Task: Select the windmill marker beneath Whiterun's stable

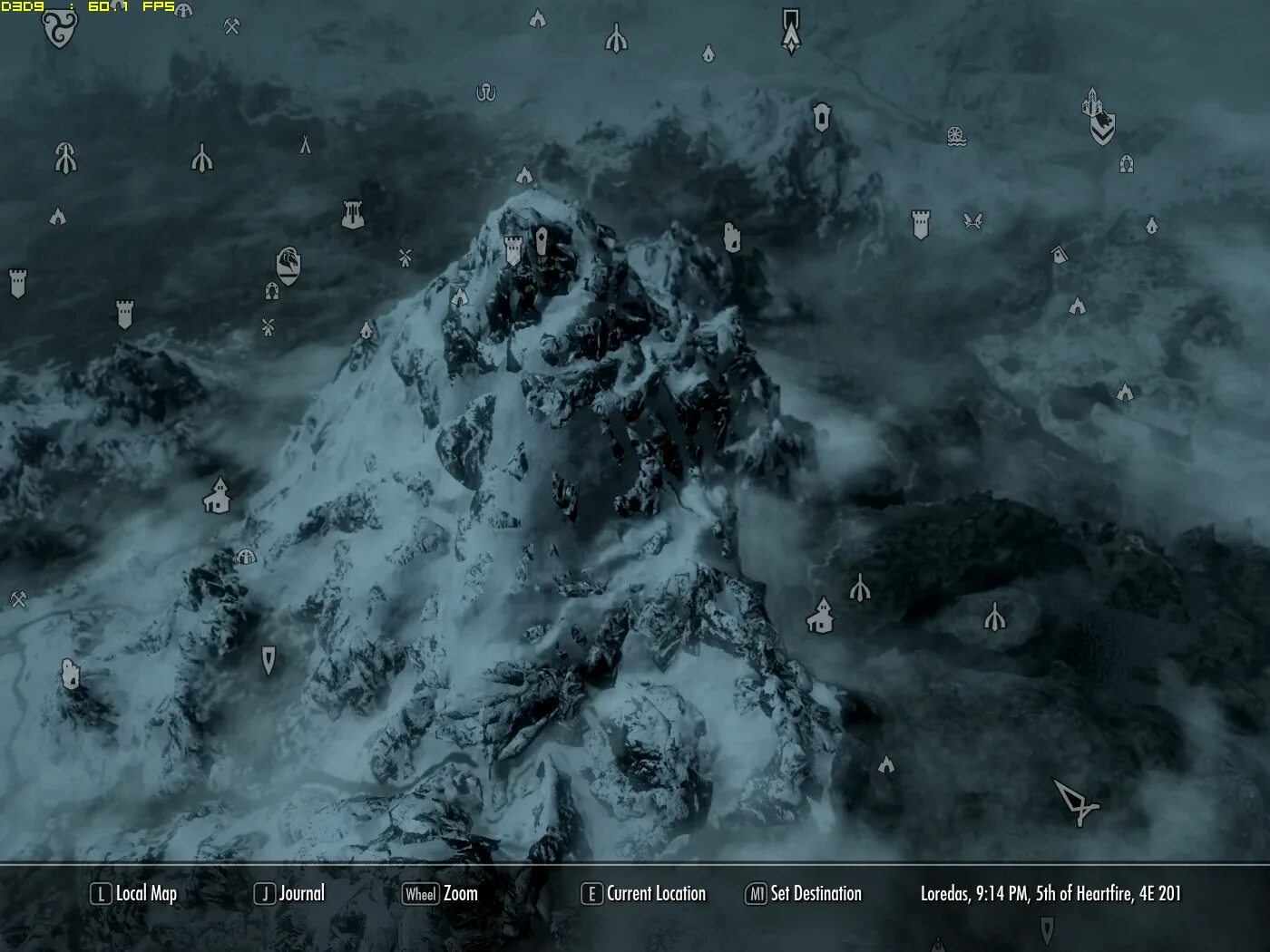Action: pyautogui.click(x=268, y=326)
